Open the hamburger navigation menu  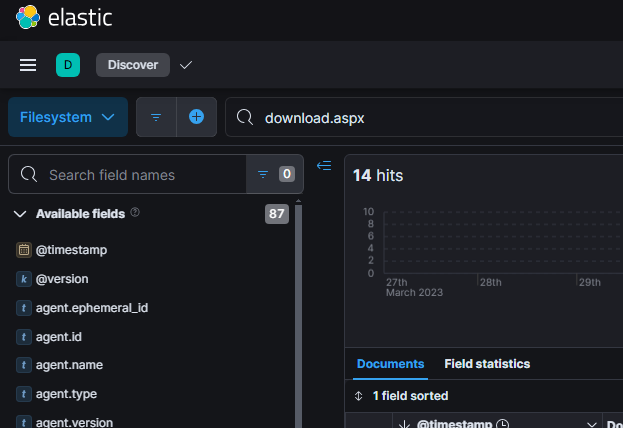point(28,65)
